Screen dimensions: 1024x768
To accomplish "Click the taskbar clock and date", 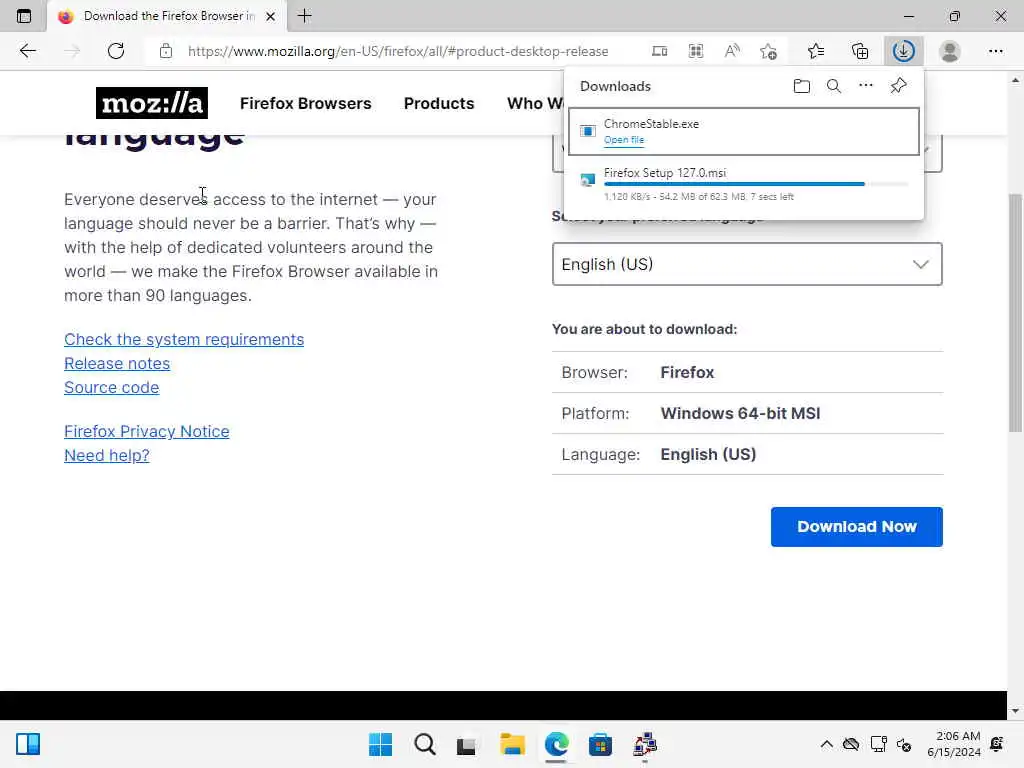I will (x=953, y=744).
